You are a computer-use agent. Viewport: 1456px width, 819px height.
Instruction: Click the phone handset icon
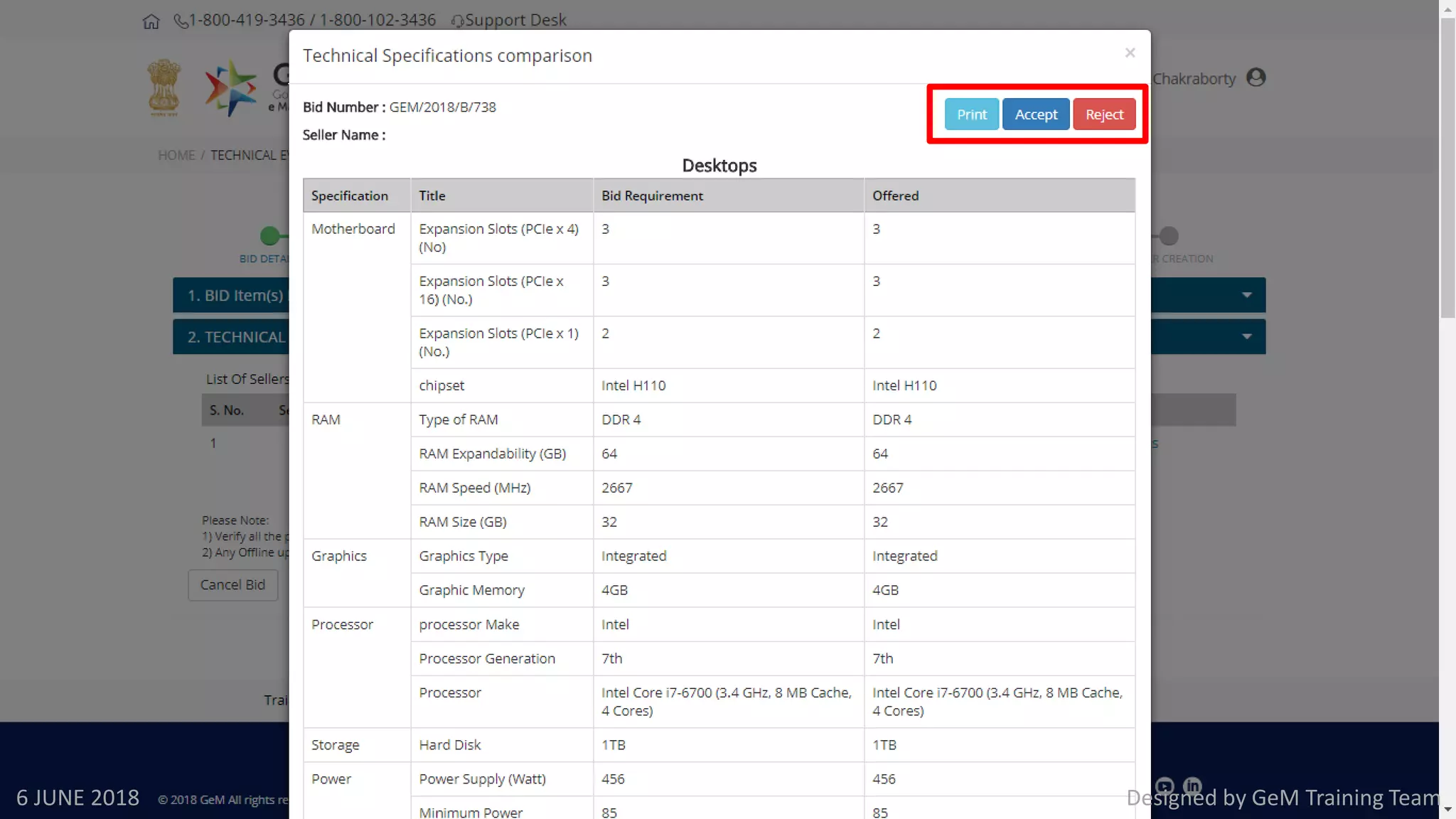tap(181, 21)
